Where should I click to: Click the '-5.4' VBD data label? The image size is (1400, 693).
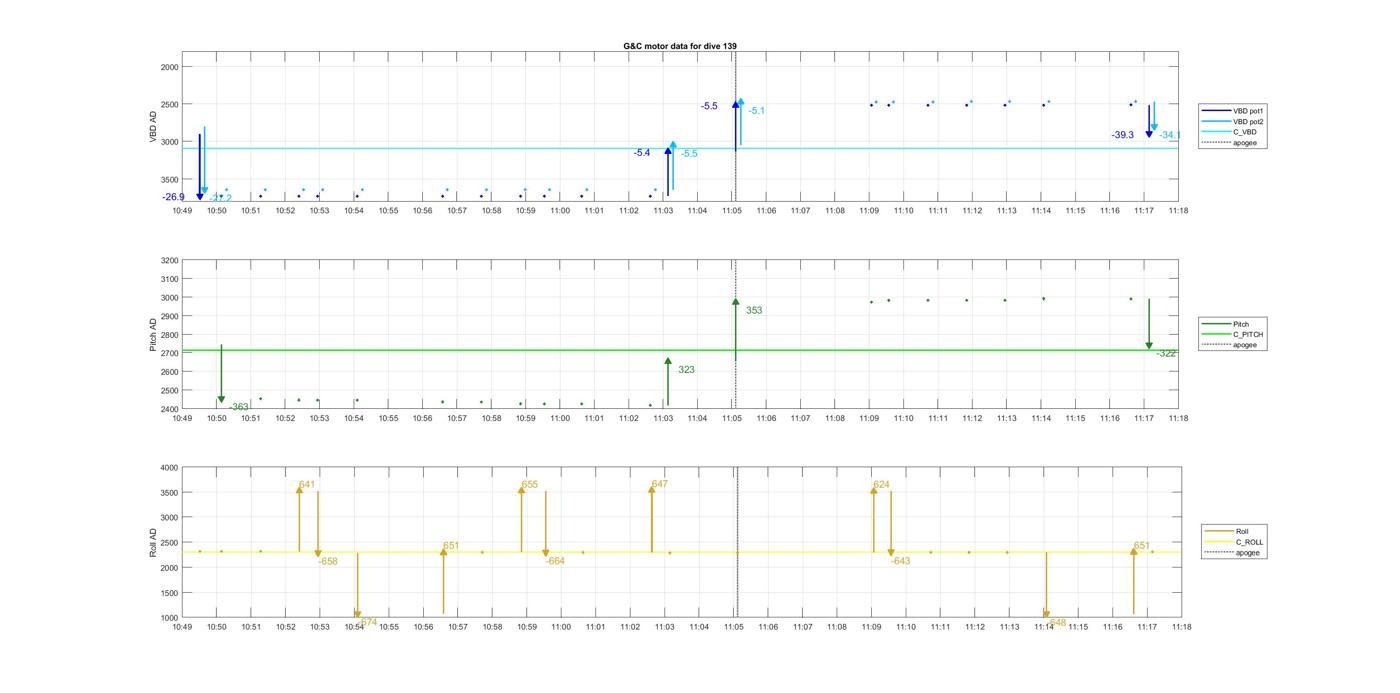click(x=641, y=153)
